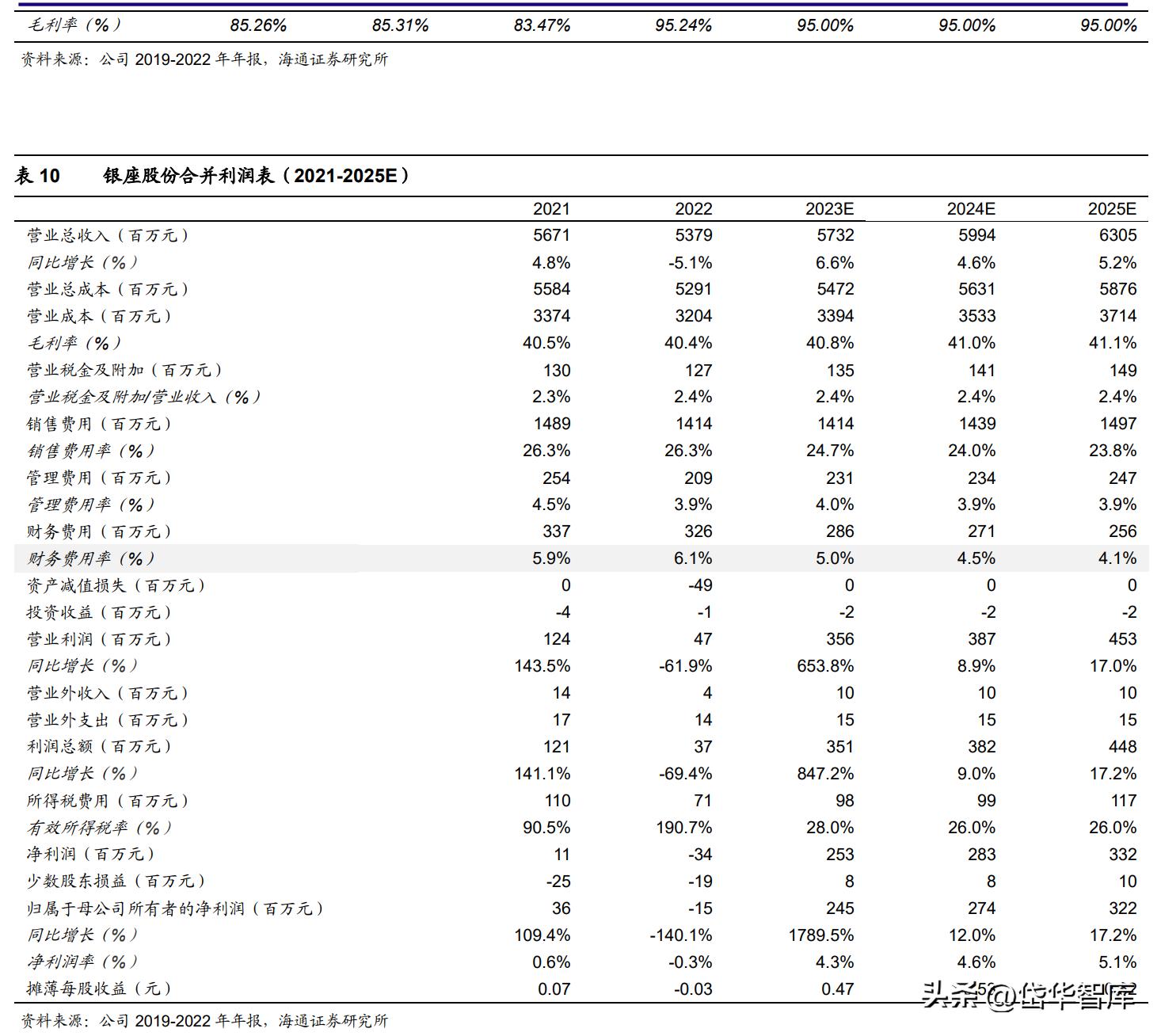
Task: Click the row label 营业利润（百万元）
Action: click(100, 639)
